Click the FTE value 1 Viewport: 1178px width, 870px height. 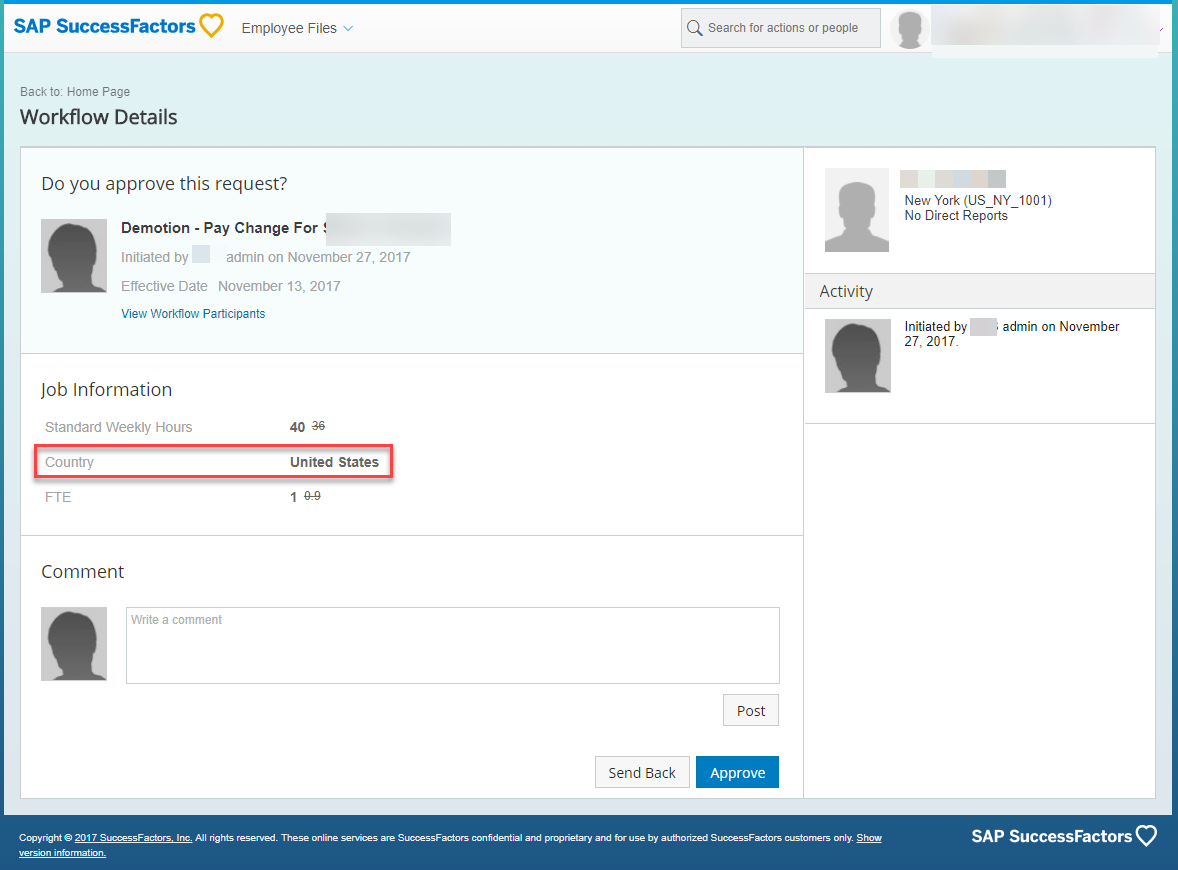(x=294, y=497)
